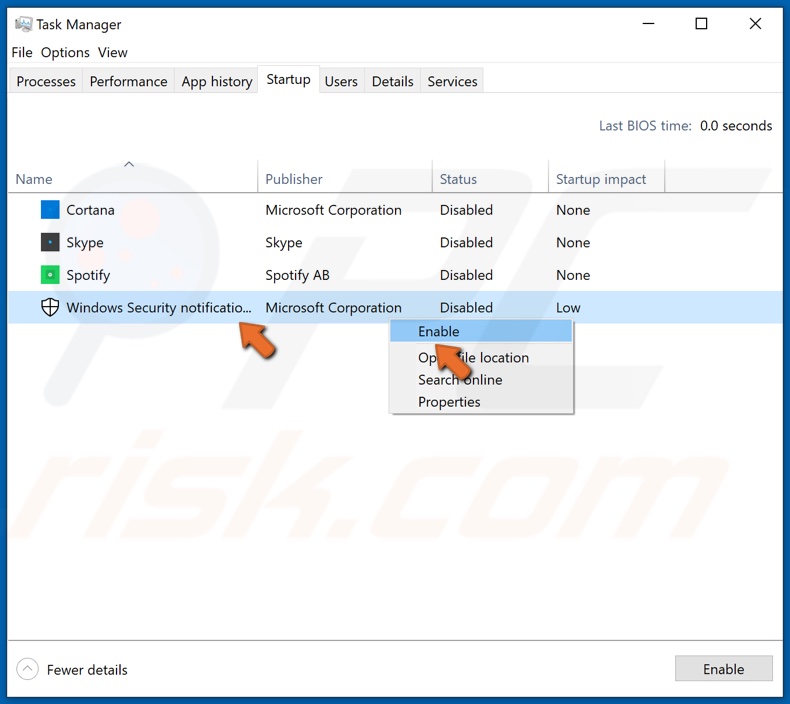
Task: Click Disabled status in Spotify row
Action: coord(466,275)
